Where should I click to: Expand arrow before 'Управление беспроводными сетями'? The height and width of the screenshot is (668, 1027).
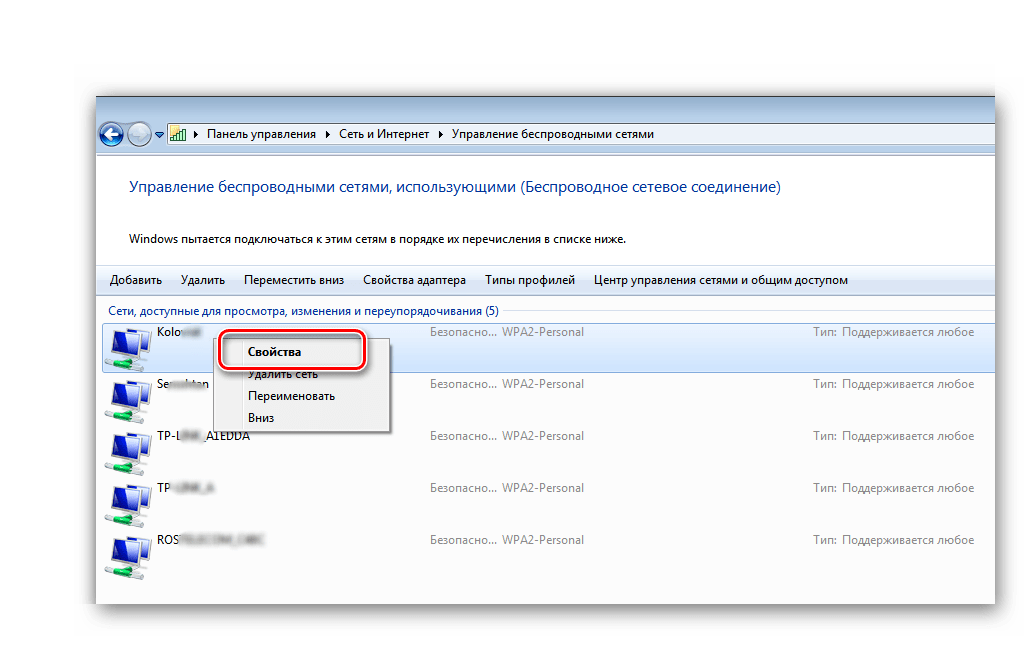(x=441, y=134)
